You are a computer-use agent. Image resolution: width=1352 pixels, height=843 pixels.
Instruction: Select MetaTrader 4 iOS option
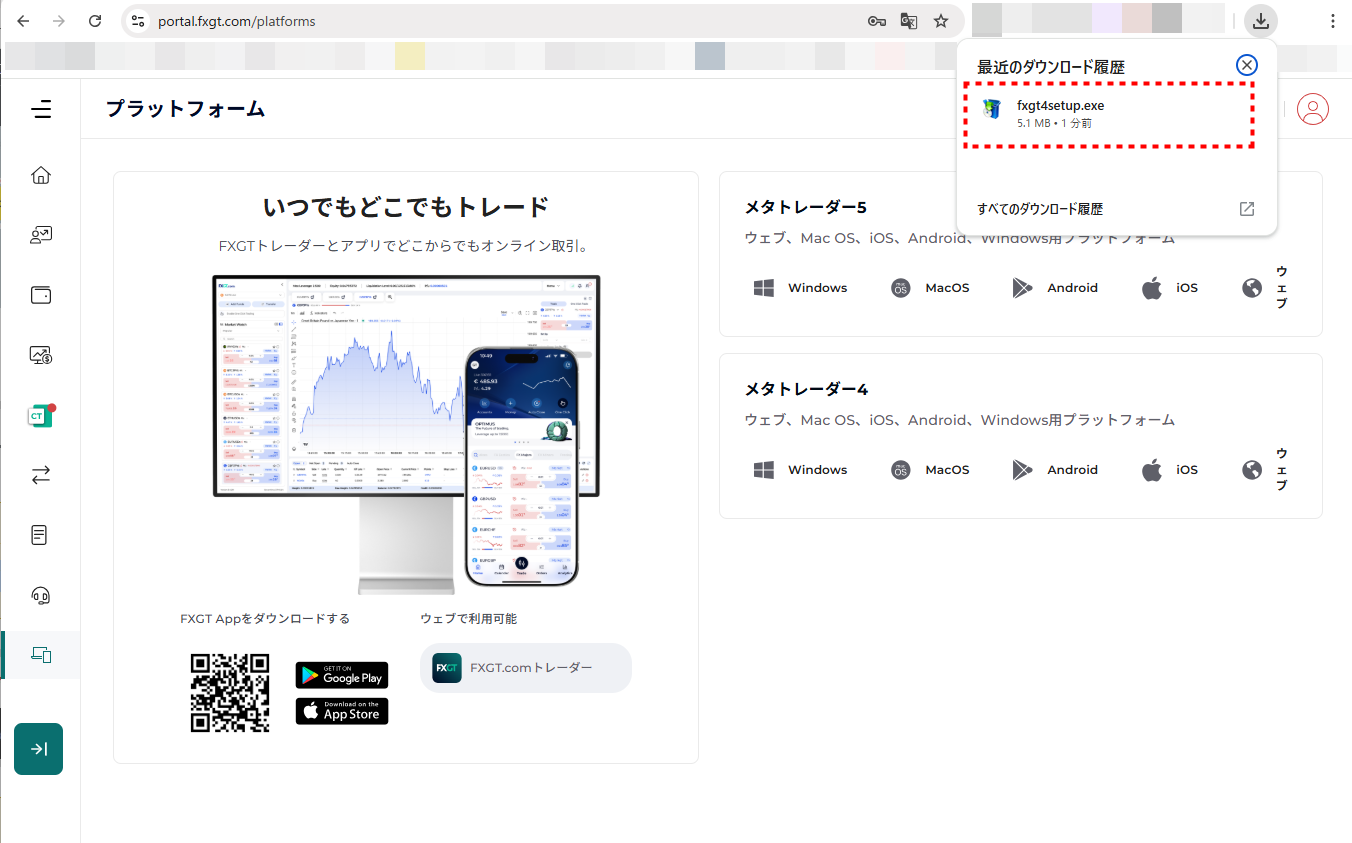tap(1169, 470)
